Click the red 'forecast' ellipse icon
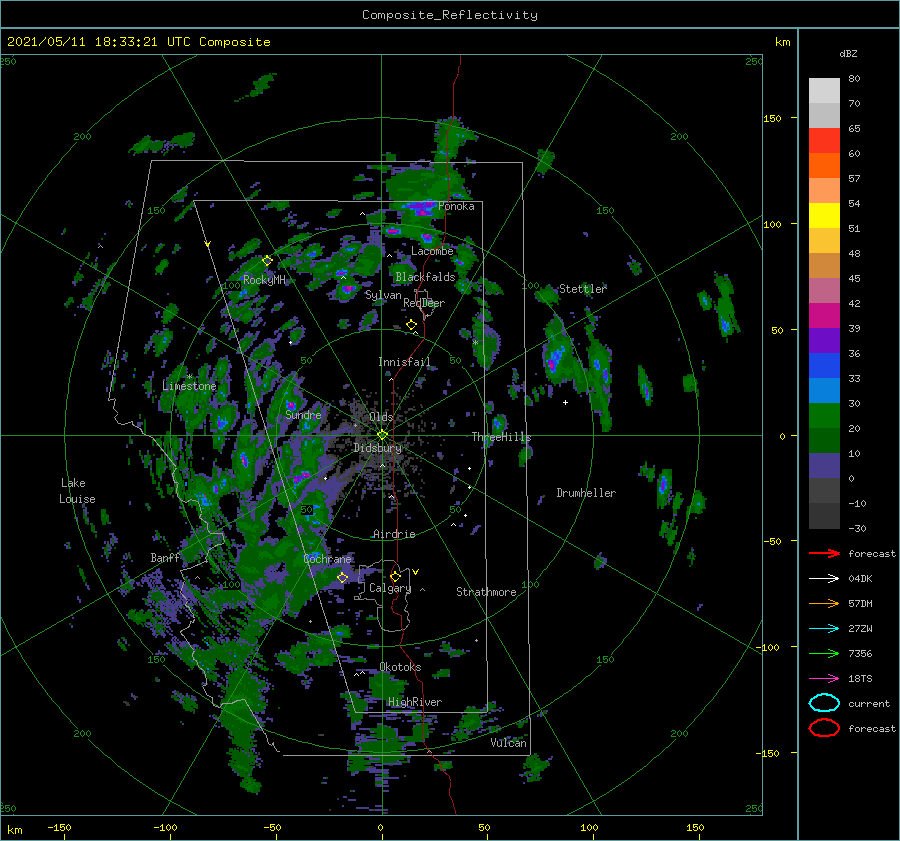The width and height of the screenshot is (900, 841). (x=824, y=728)
